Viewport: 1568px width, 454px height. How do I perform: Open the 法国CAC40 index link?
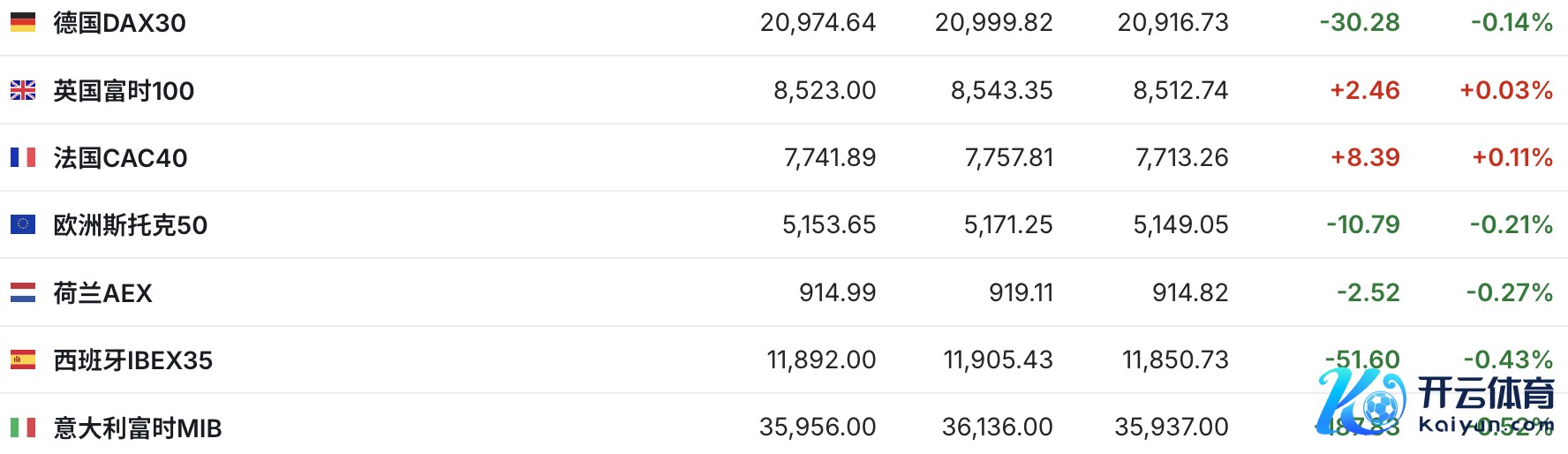pos(120,158)
